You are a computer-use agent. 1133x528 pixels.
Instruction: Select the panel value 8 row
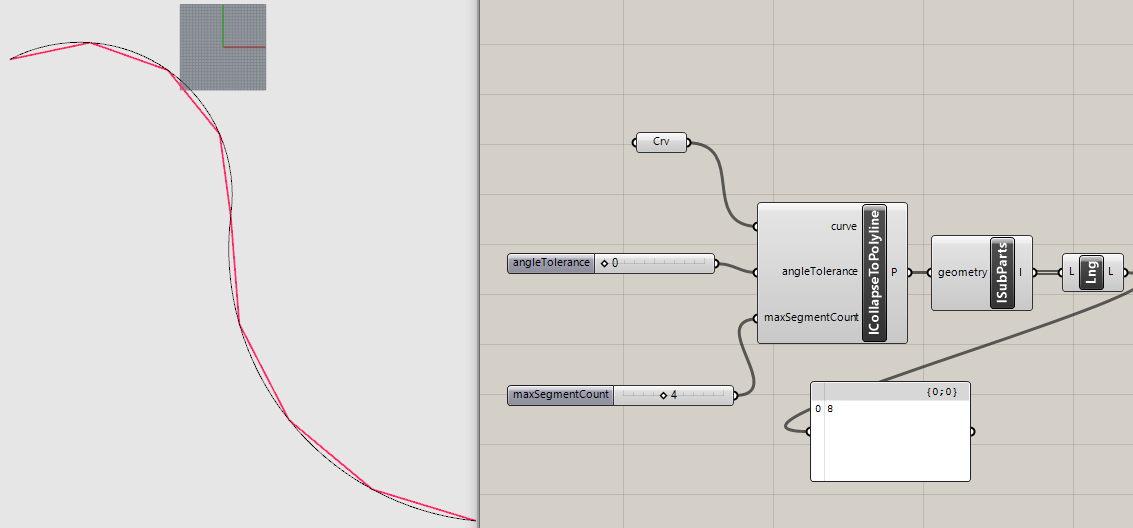890,409
